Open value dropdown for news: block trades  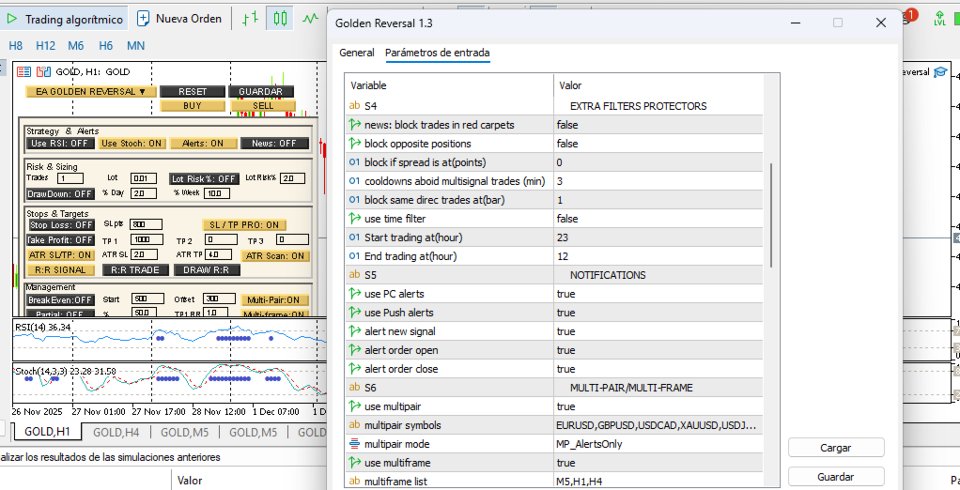tap(659, 125)
